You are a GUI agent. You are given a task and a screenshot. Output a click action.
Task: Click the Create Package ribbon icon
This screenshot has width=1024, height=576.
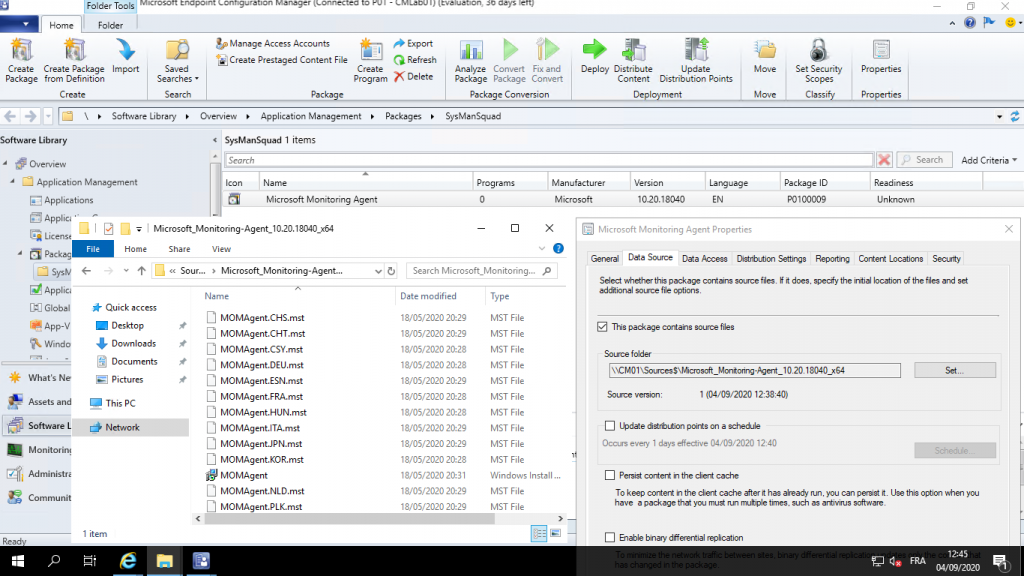click(21, 60)
